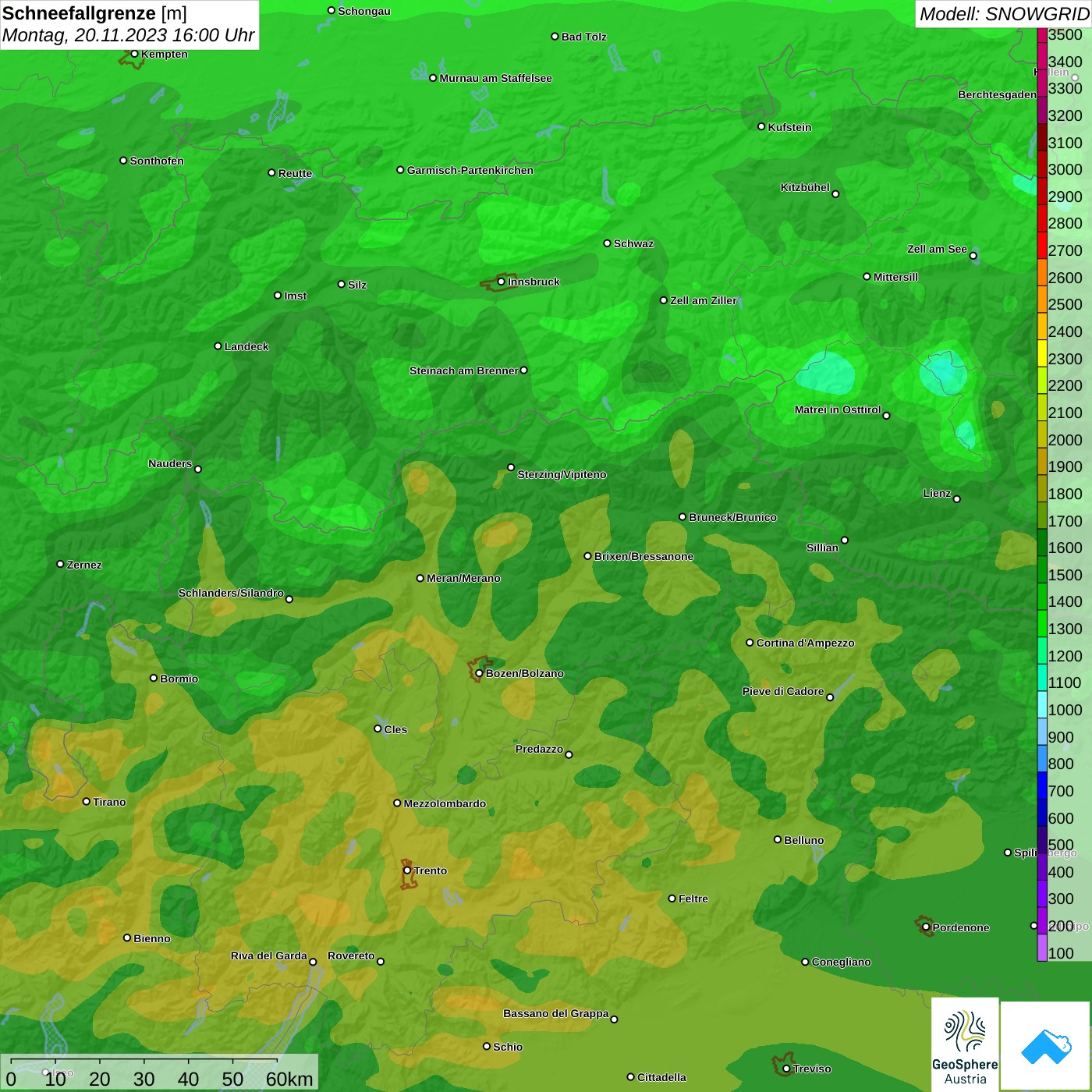Click the Zell am See label
Image resolution: width=1092 pixels, height=1092 pixels.
point(937,249)
